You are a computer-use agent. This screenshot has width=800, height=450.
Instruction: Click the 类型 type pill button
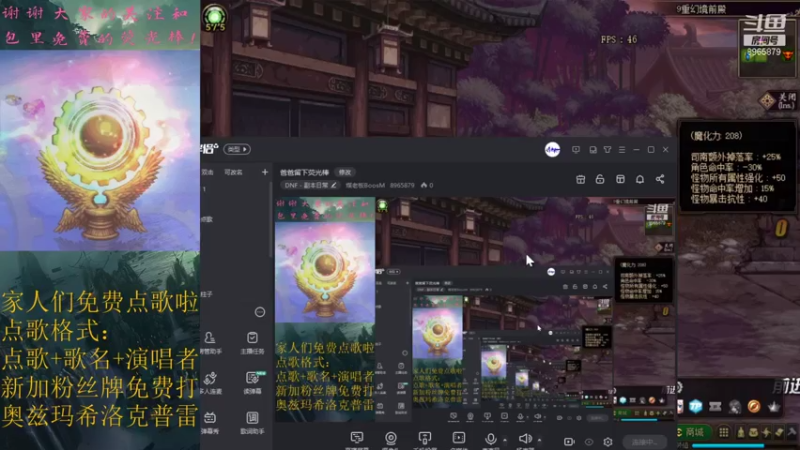237,149
